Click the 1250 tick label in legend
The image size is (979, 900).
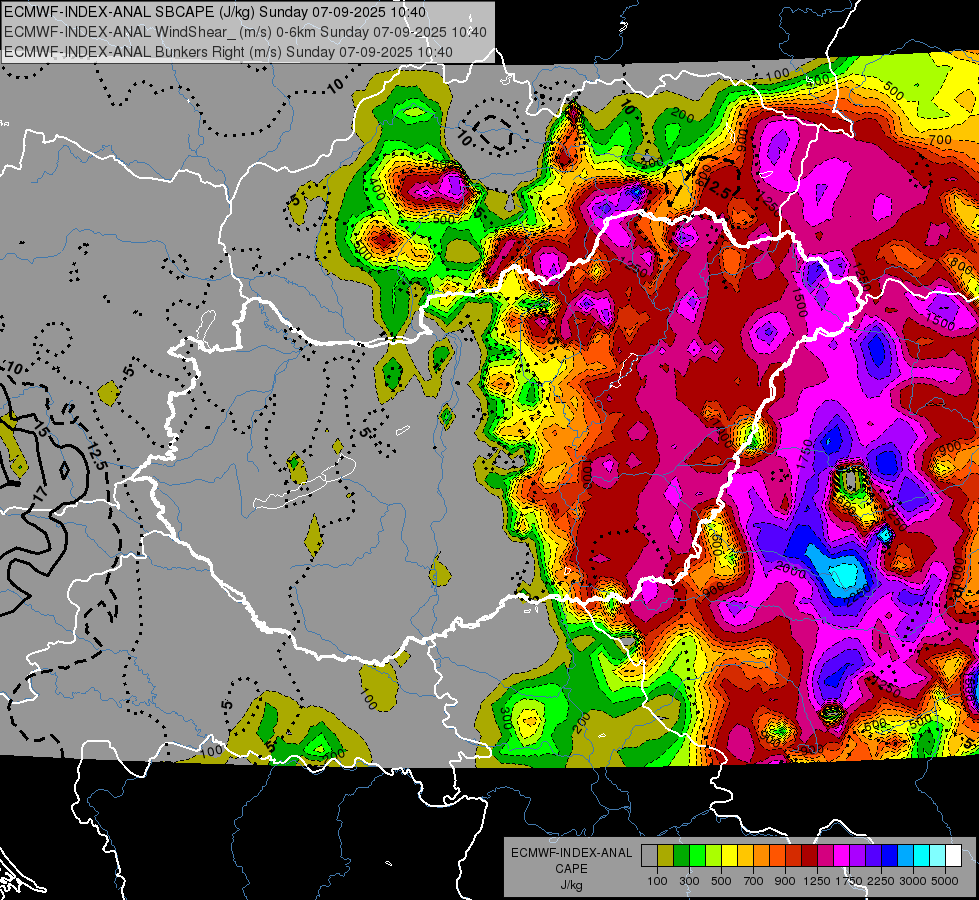coord(817,881)
